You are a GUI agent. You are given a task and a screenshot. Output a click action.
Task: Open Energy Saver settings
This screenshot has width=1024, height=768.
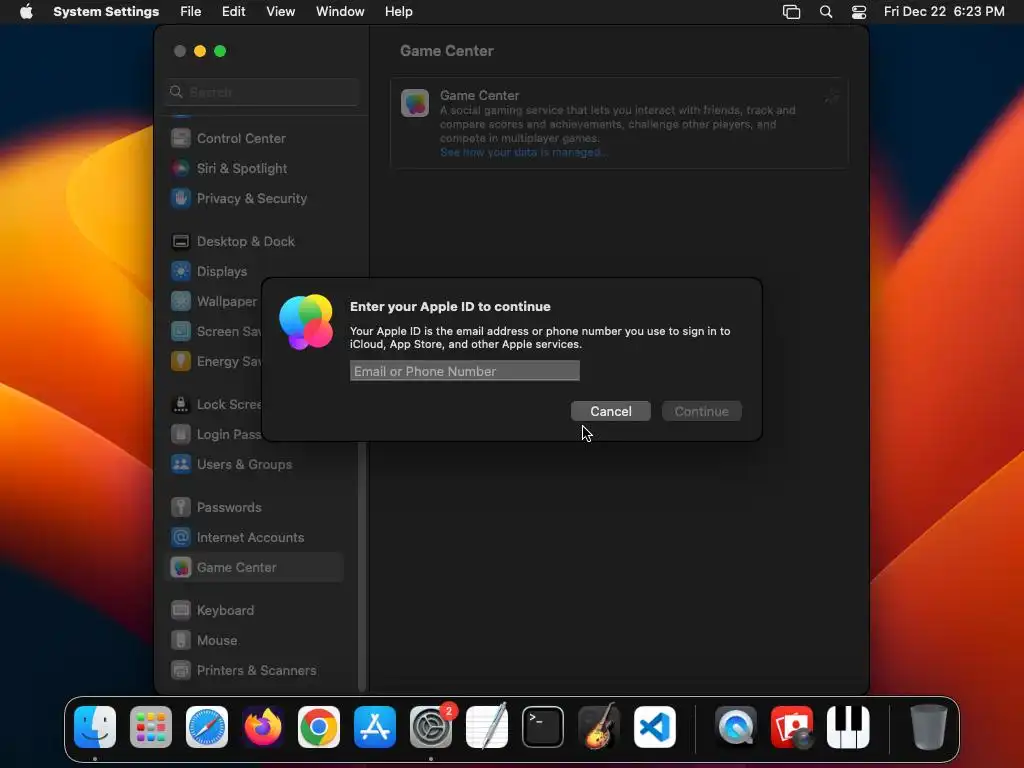pyautogui.click(x=215, y=362)
